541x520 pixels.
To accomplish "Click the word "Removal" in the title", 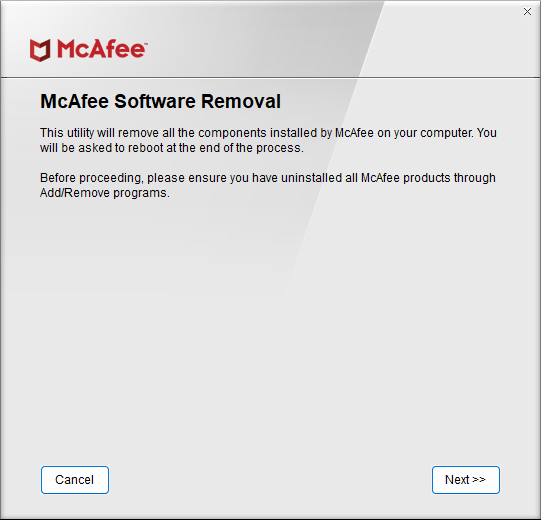I will tap(241, 101).
